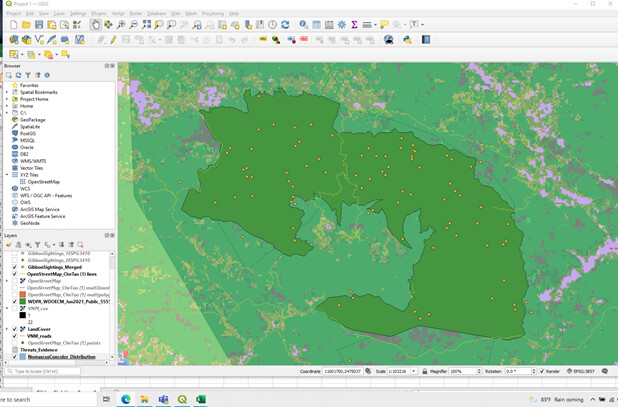
Task: Open the Plugins menu
Action: (99, 13)
